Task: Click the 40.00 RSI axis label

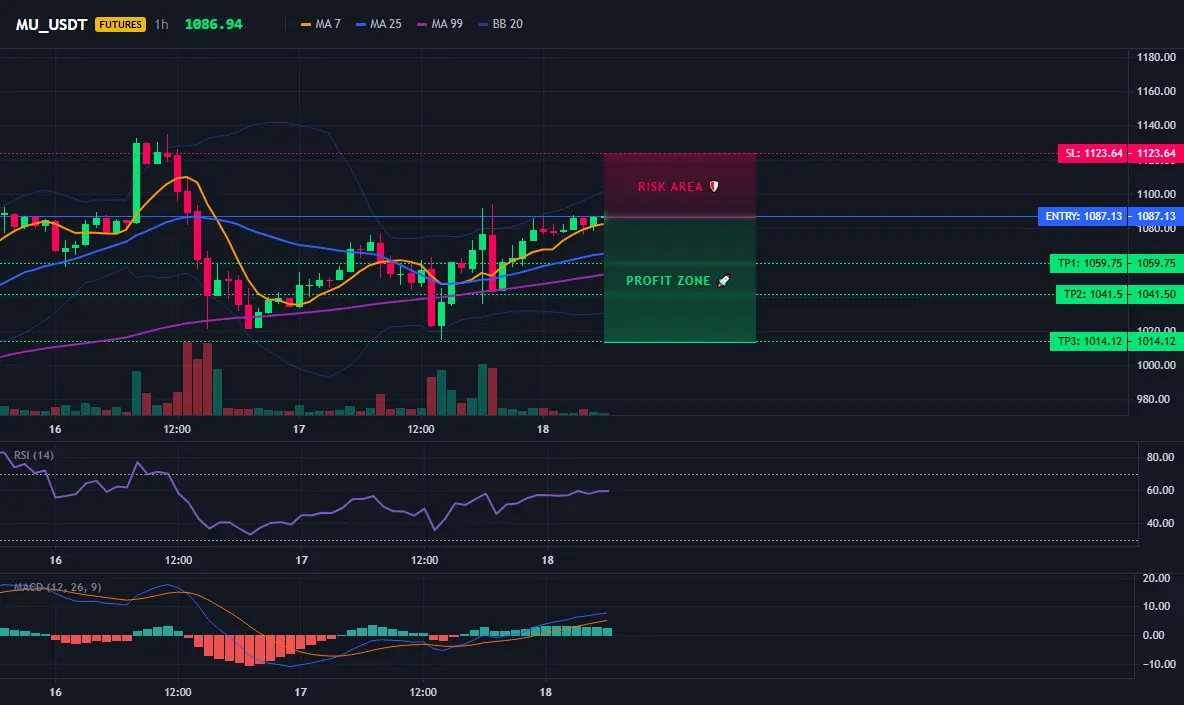Action: (1161, 523)
